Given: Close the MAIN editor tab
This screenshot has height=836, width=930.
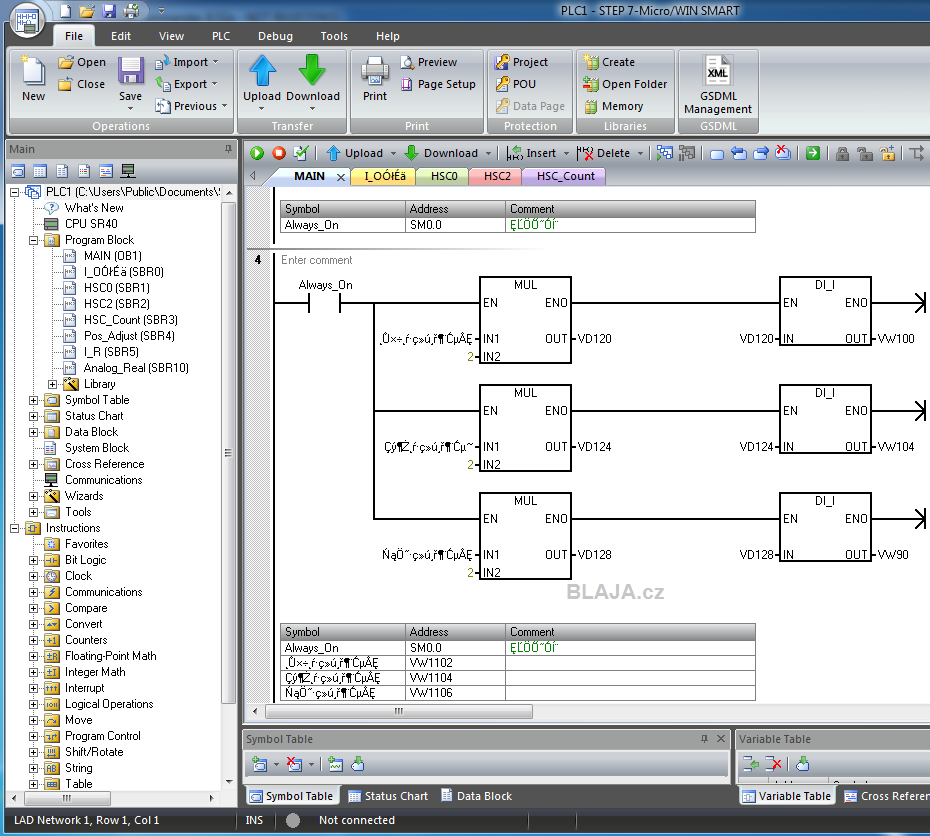Looking at the screenshot, I should coord(341,177).
